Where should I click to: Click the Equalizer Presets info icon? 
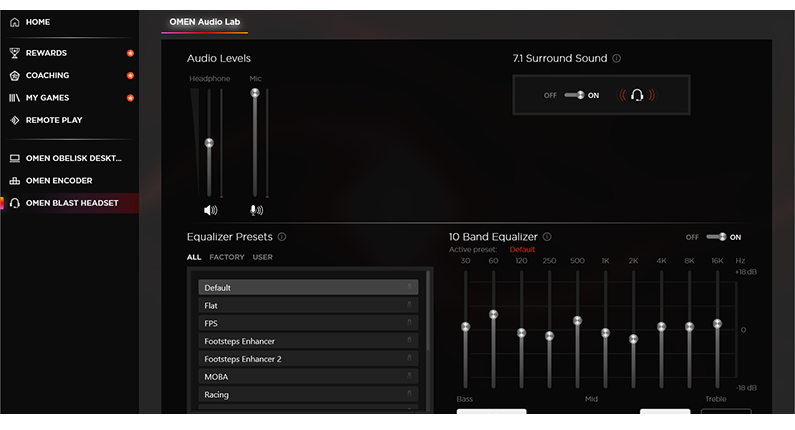click(282, 237)
